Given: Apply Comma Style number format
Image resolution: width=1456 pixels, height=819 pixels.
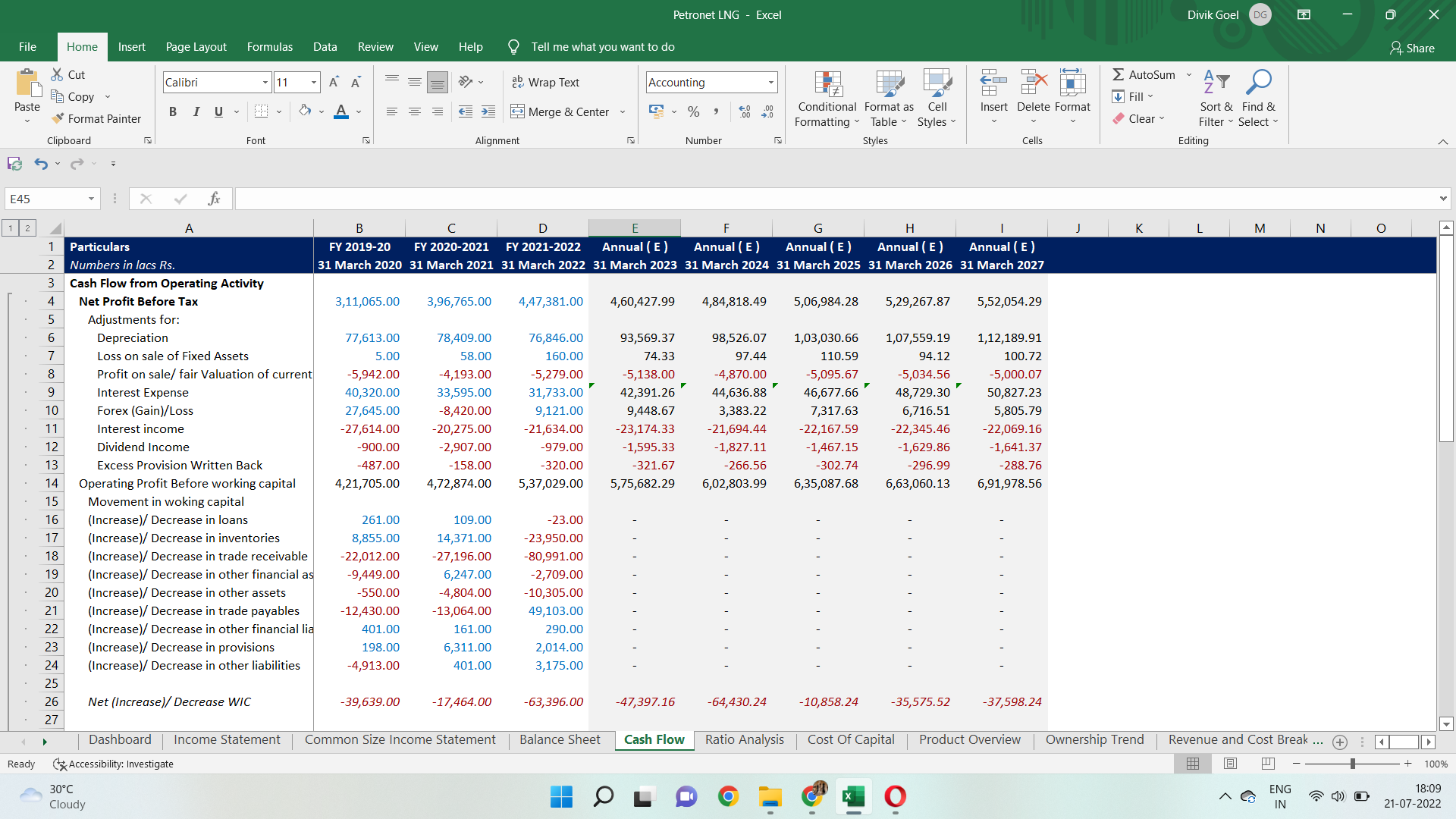Looking at the screenshot, I should 715,111.
